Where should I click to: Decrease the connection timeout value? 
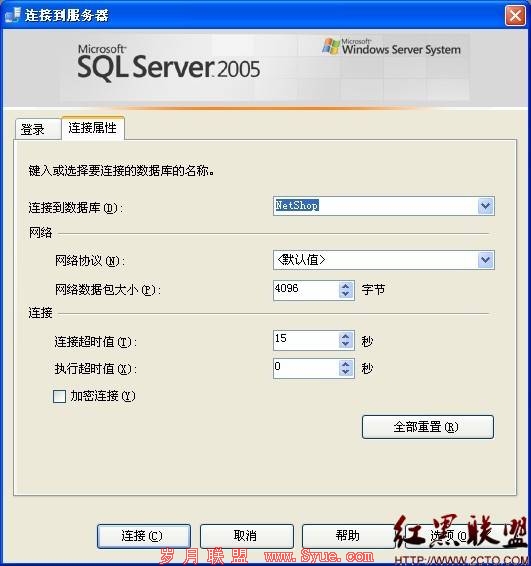point(345,344)
